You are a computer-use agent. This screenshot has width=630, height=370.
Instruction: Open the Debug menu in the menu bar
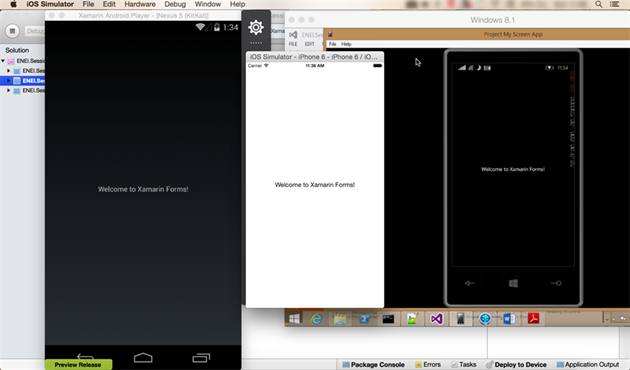[175, 4]
